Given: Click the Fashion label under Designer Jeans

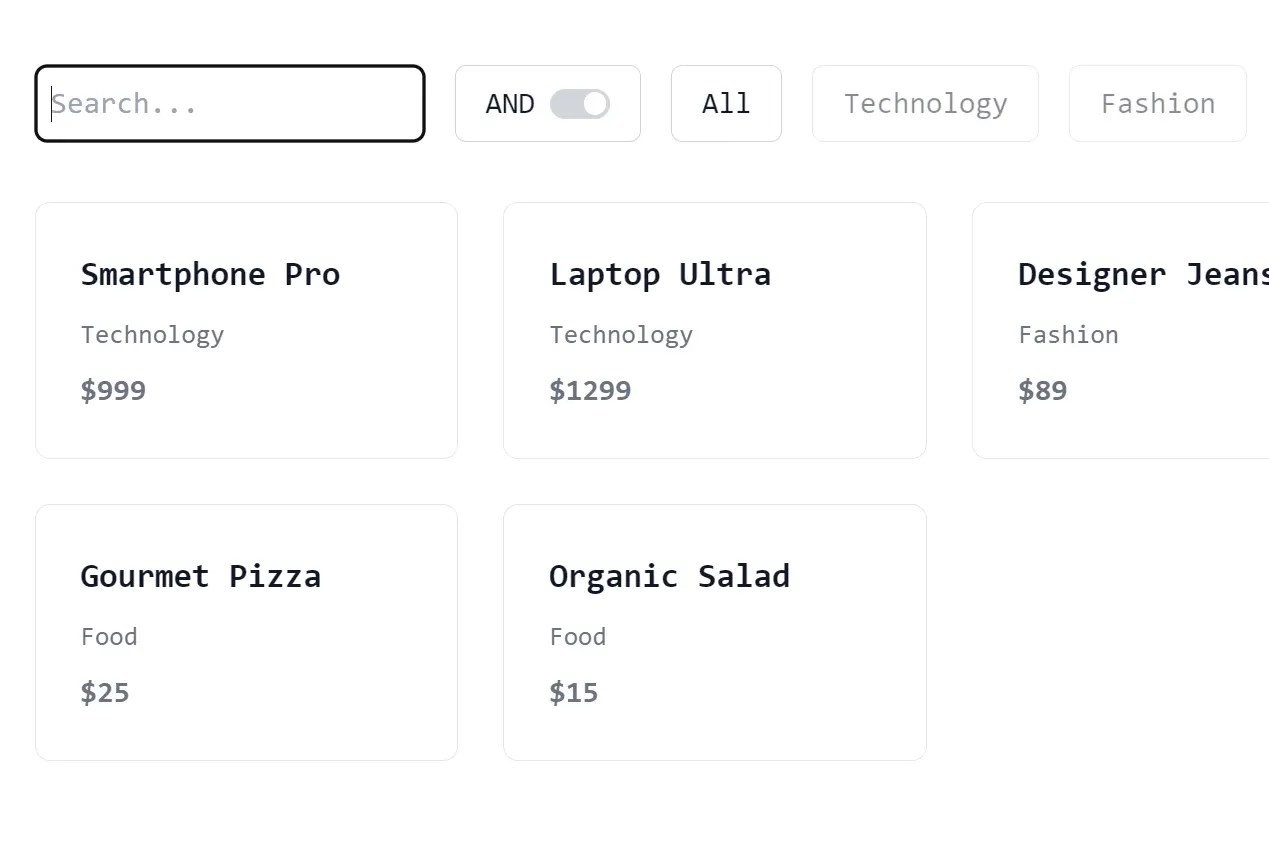Looking at the screenshot, I should (1069, 335).
